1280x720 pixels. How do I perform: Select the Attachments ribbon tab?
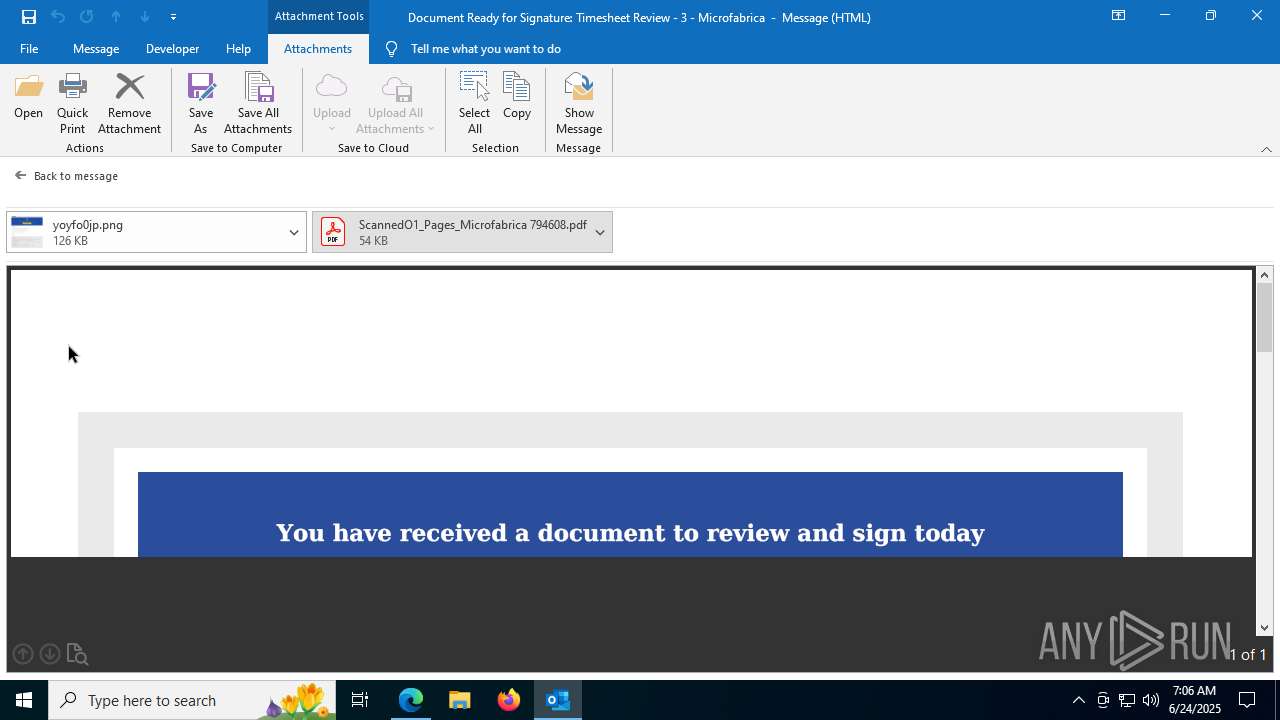(318, 49)
